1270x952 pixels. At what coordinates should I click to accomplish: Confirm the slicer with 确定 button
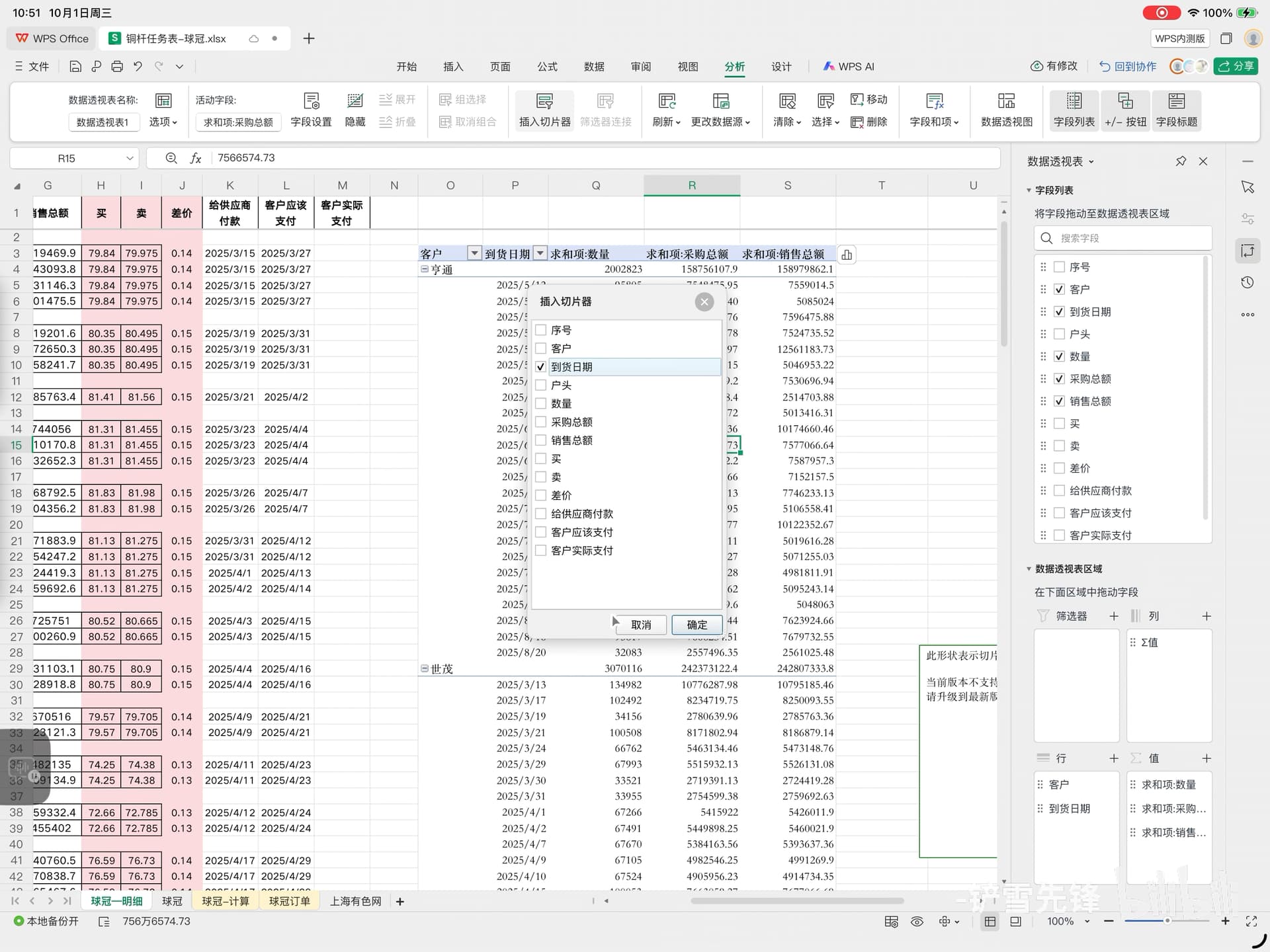point(697,625)
